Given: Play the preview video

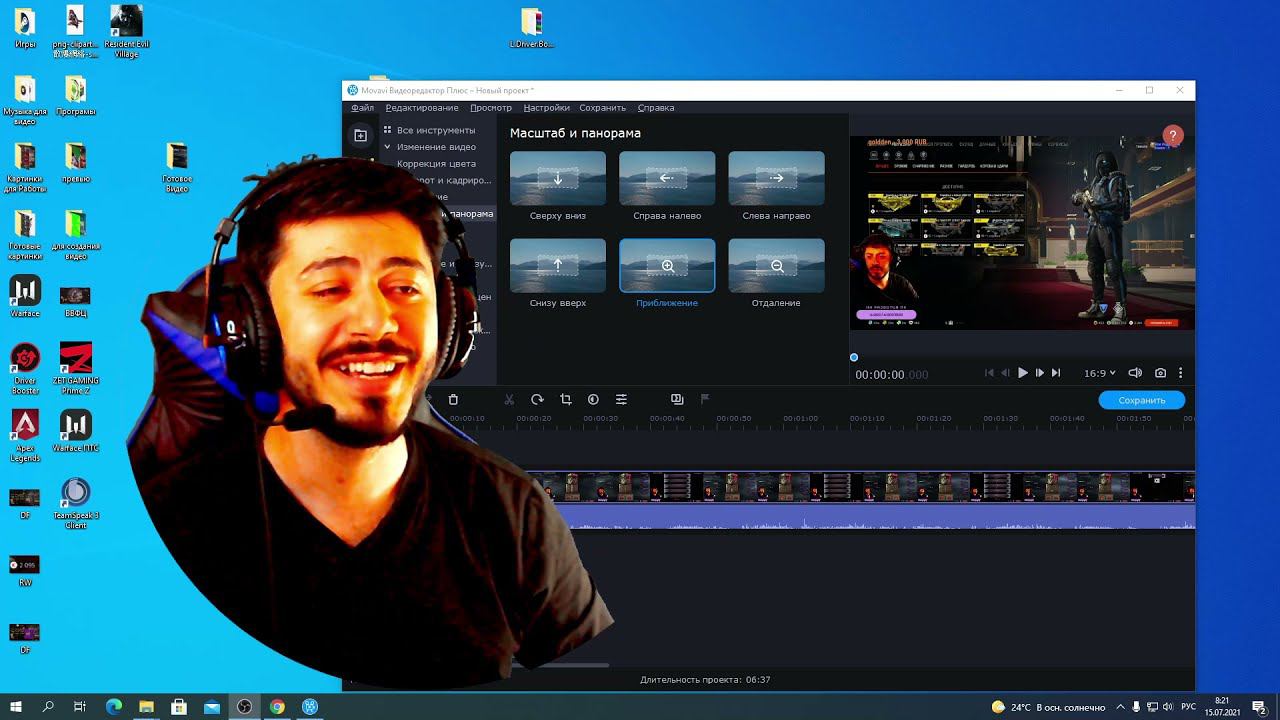Looking at the screenshot, I should (x=1022, y=373).
